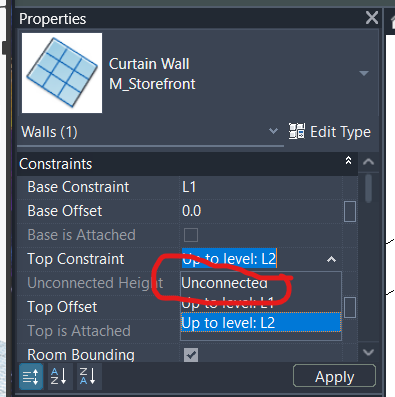This screenshot has width=395, height=397.
Task: Switch to categorized properties view
Action: pyautogui.click(x=31, y=377)
